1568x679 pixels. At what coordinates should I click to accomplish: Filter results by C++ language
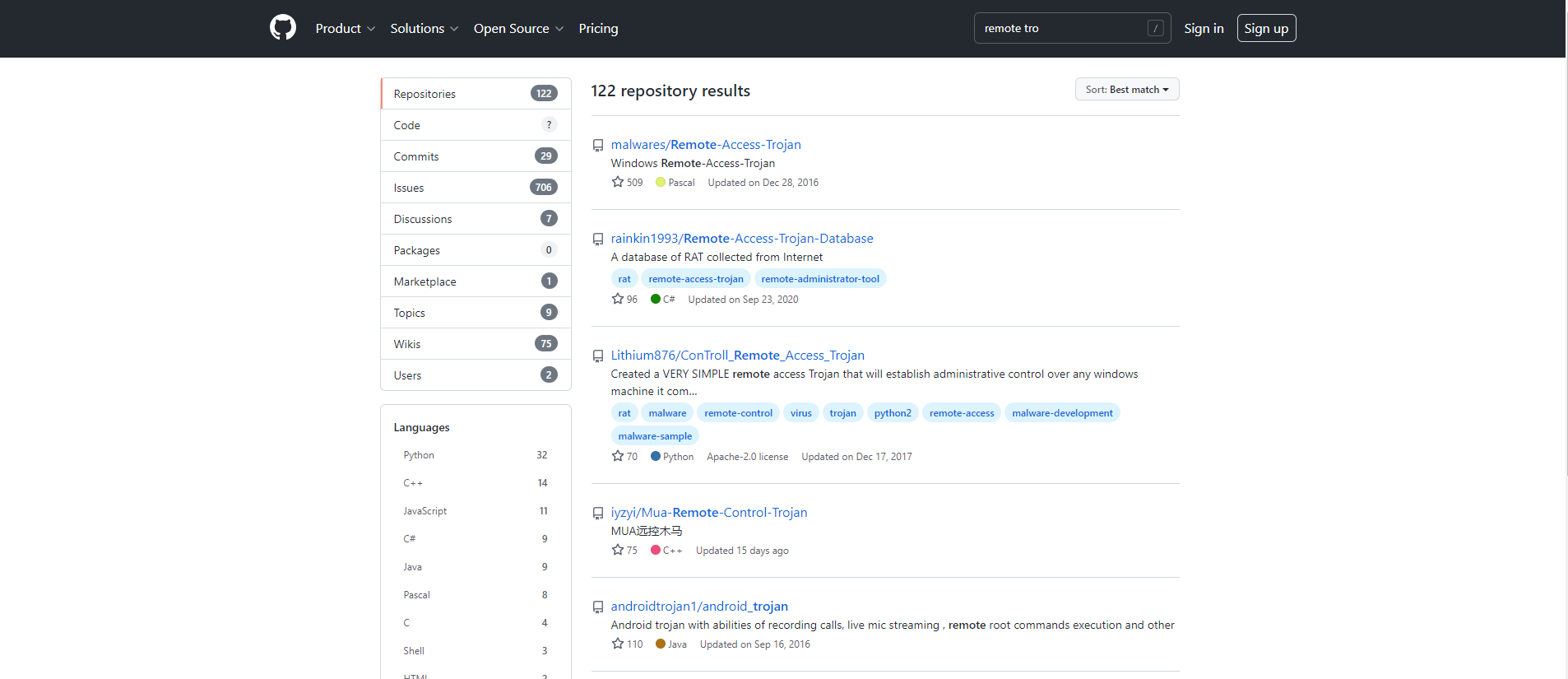point(476,483)
